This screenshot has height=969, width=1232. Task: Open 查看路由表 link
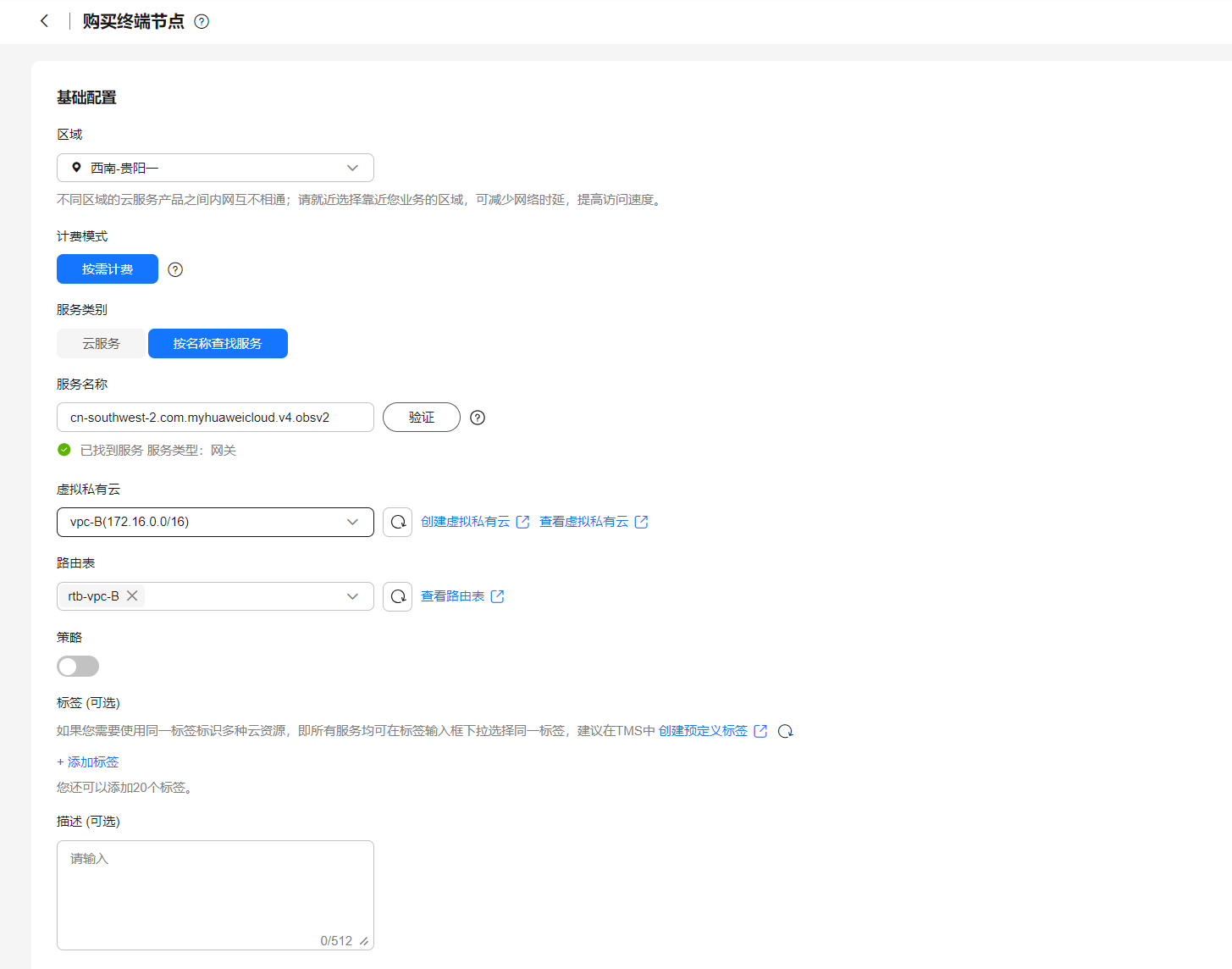point(453,596)
